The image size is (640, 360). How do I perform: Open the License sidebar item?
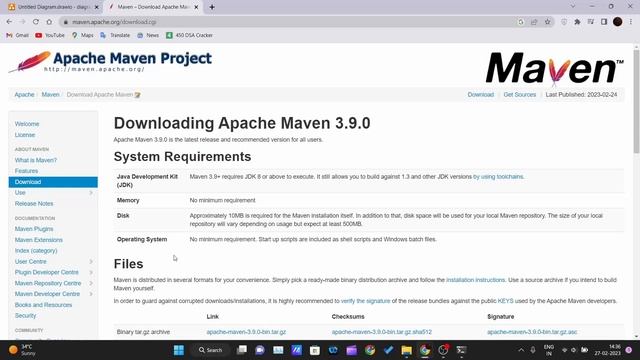click(x=25, y=135)
